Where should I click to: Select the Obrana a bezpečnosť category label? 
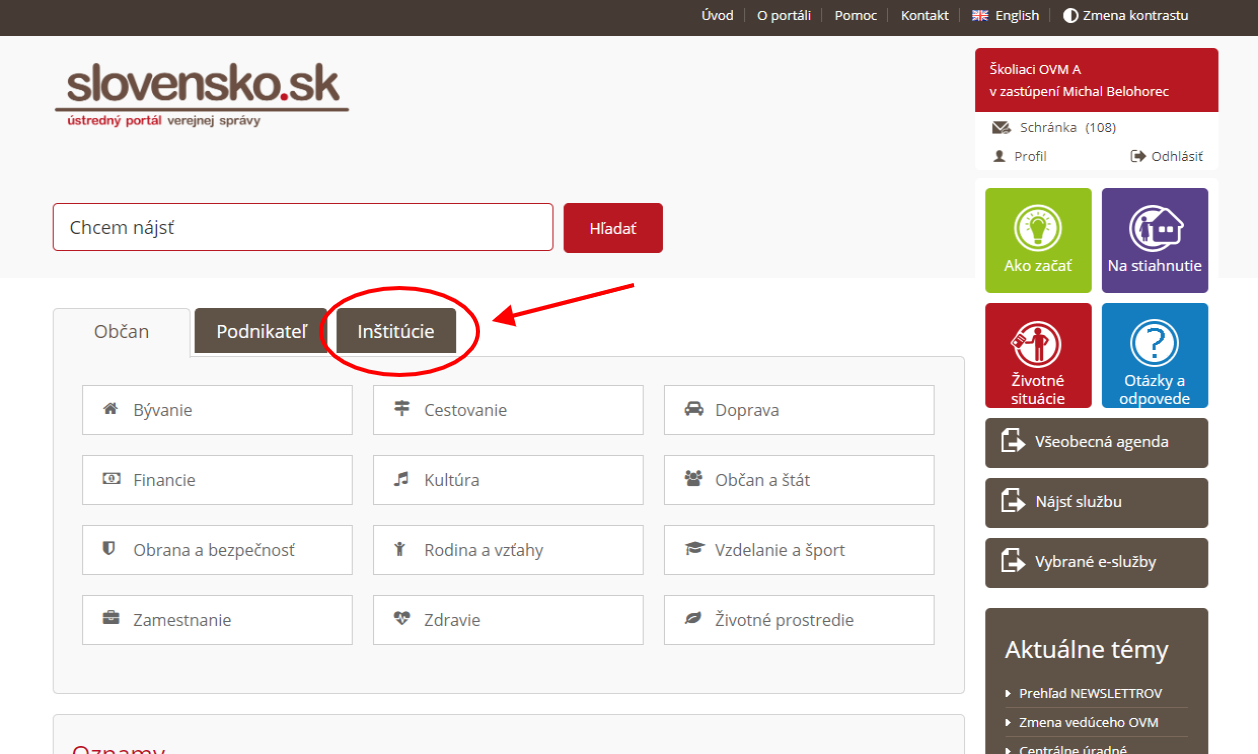[214, 550]
